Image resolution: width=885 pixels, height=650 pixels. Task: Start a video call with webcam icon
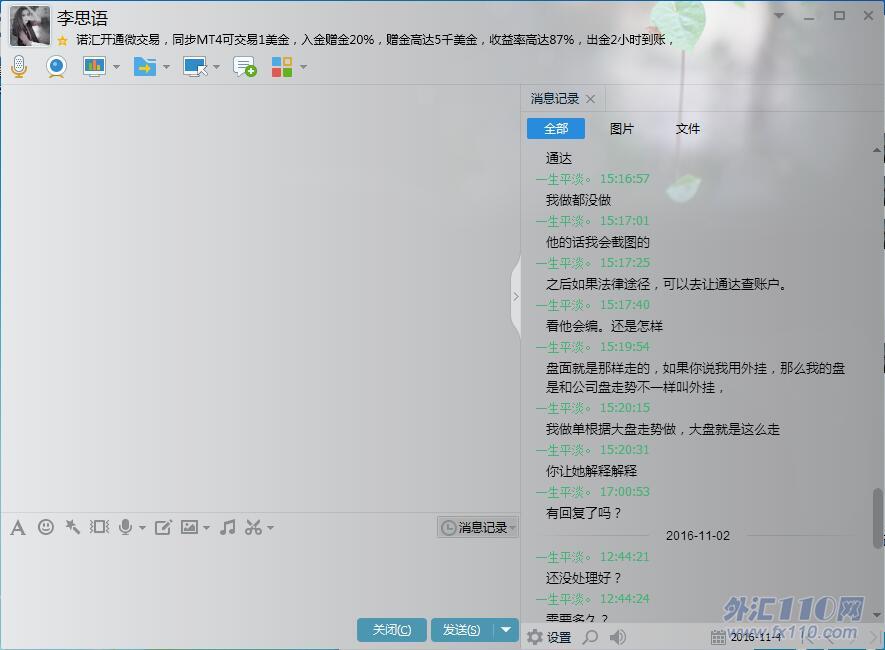[x=56, y=67]
